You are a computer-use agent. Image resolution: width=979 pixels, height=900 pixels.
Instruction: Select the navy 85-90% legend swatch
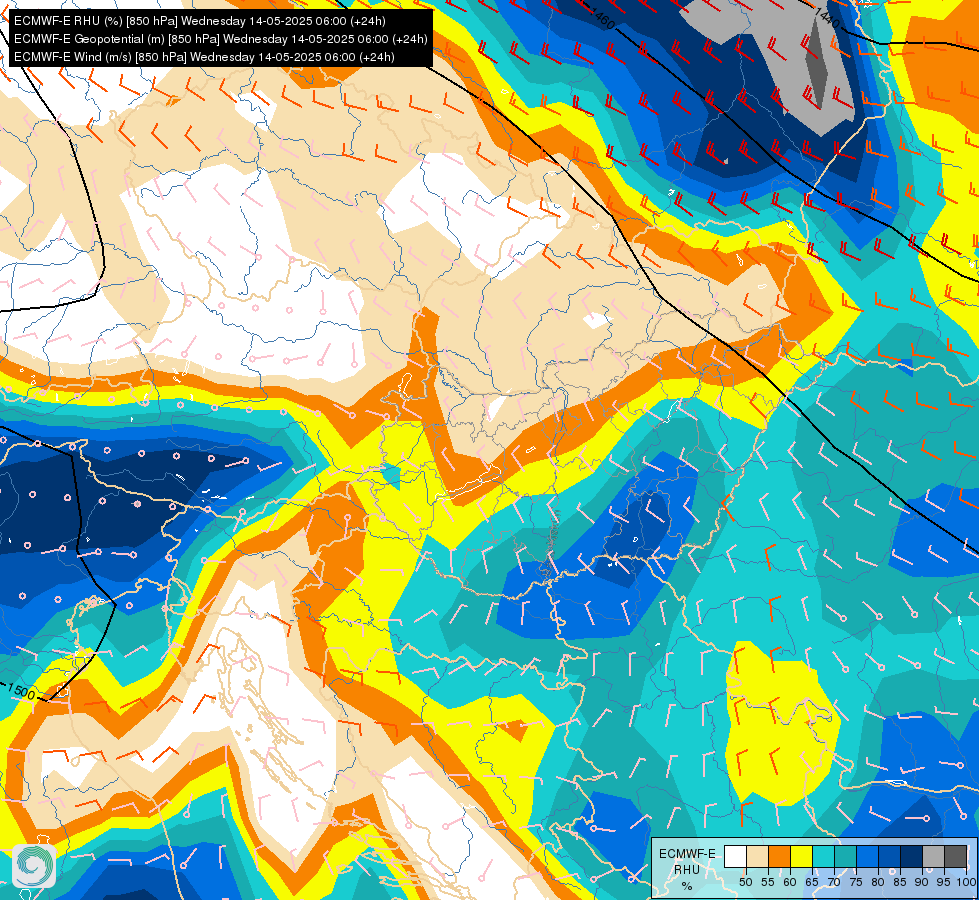(911, 856)
